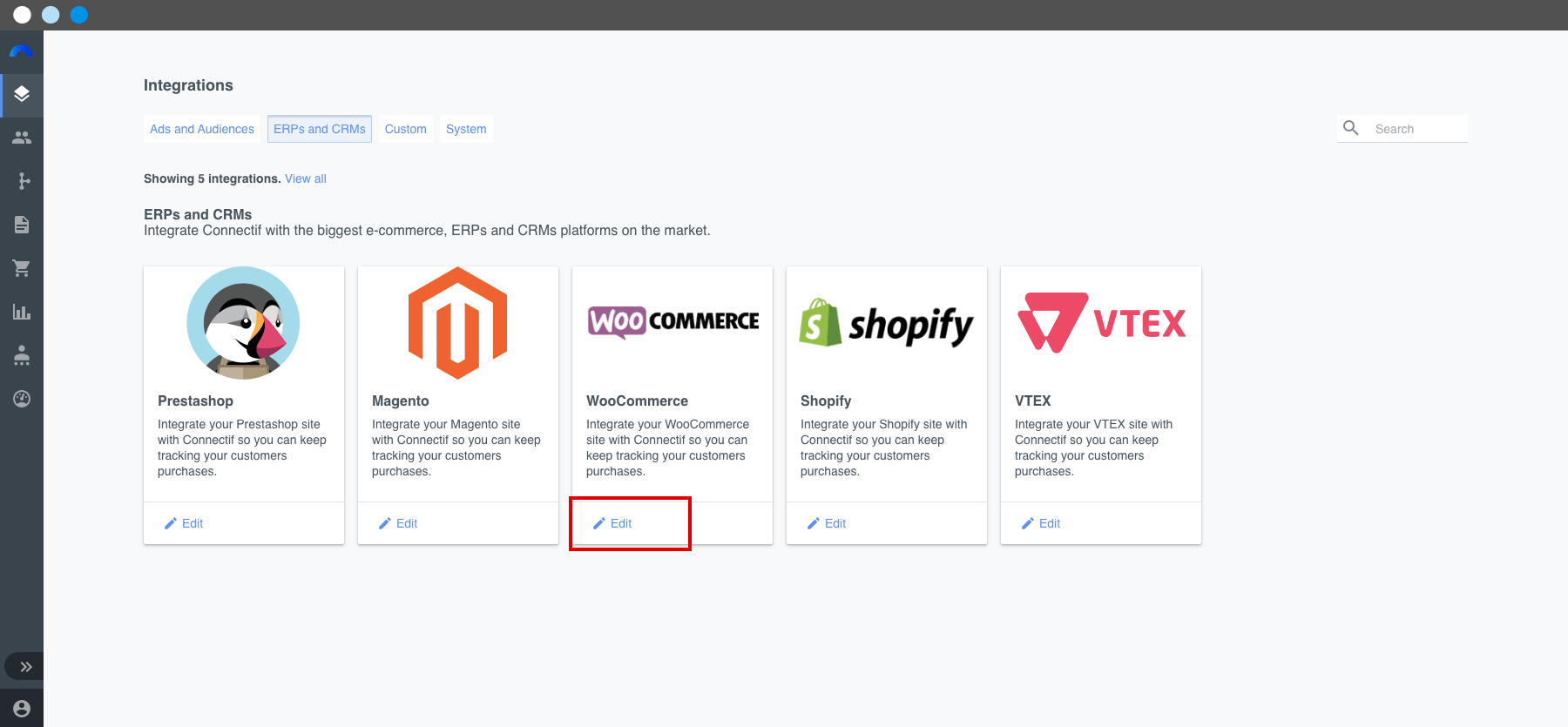Select the ERPs and CRMs tab
1568x727 pixels.
[x=320, y=129]
